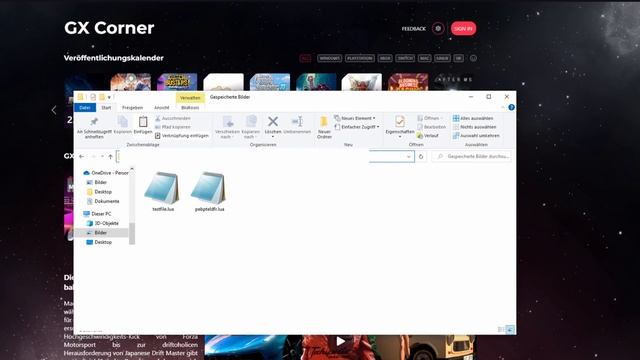Collapse the ribbon with the chevron

(502, 107)
